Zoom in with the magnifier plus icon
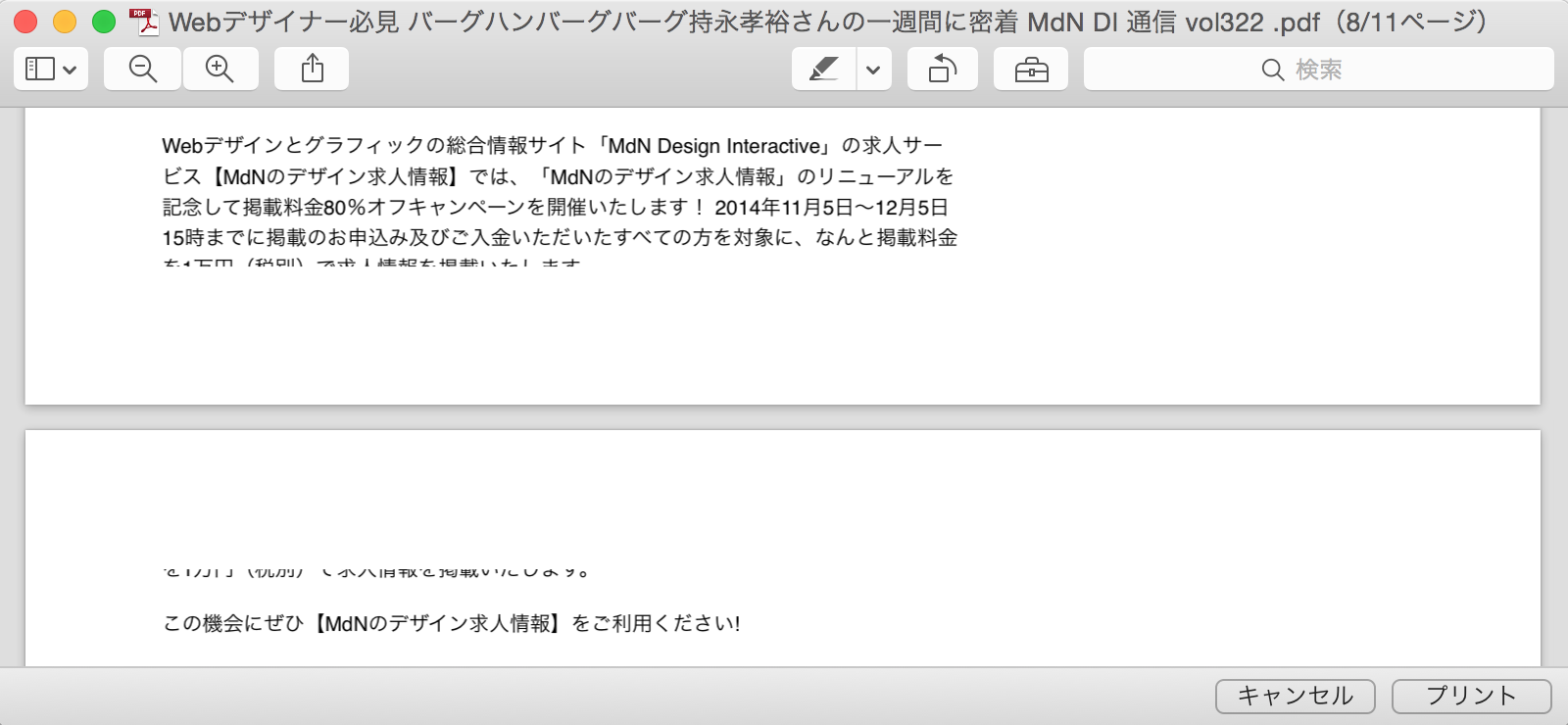This screenshot has height=725, width=1568. click(220, 70)
